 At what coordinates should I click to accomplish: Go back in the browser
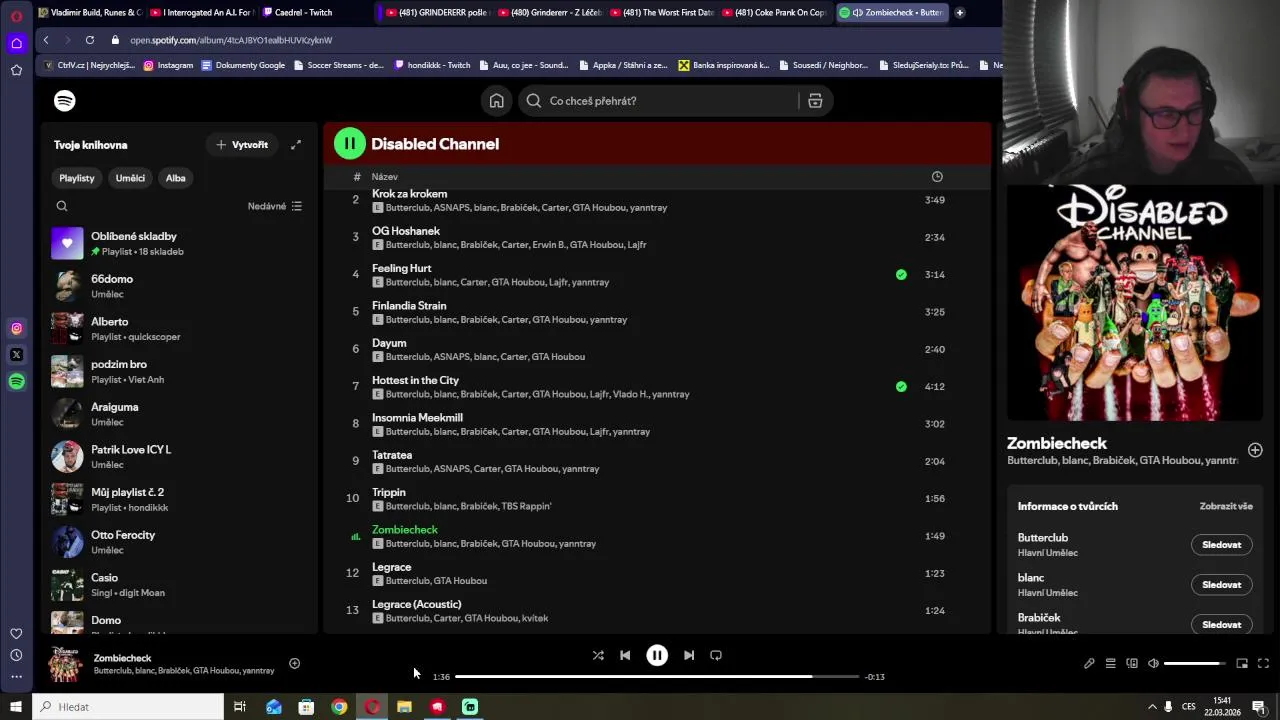click(46, 40)
